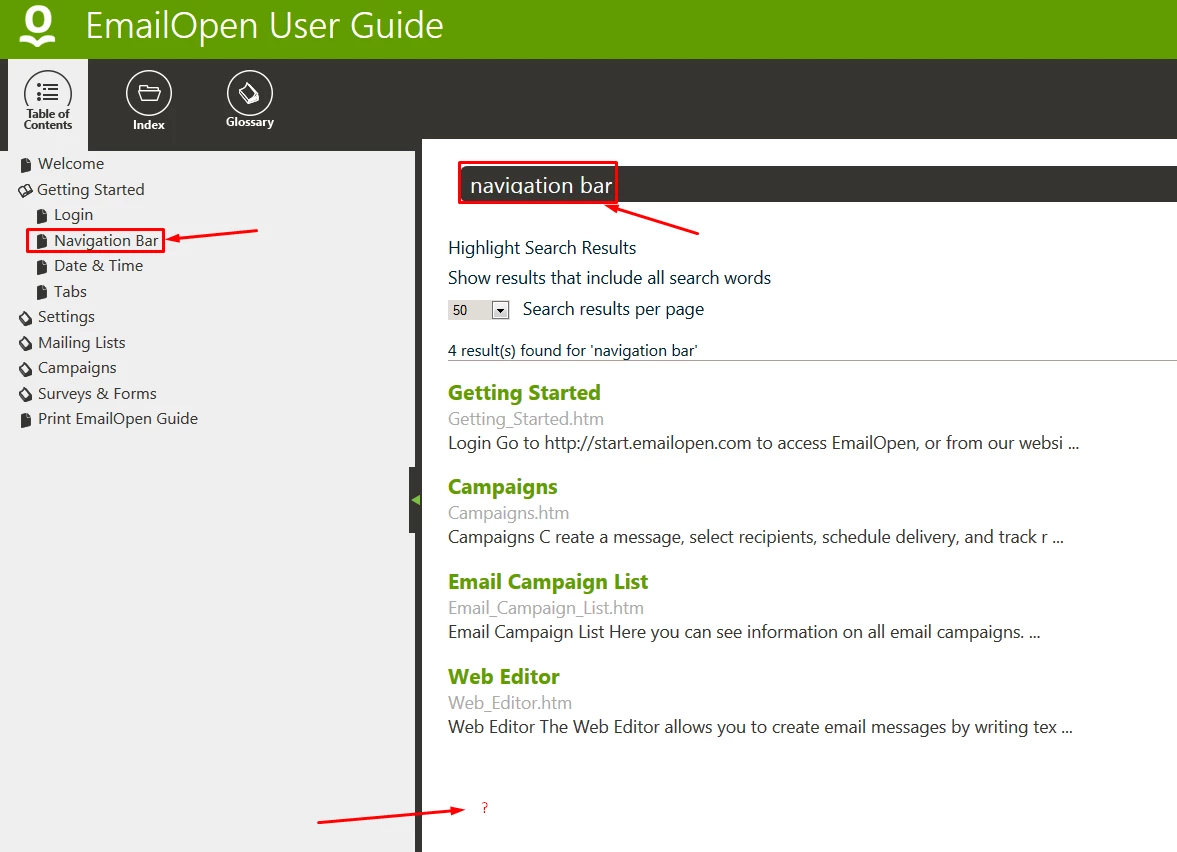The width and height of the screenshot is (1177, 852).
Task: Collapse the sidebar with the green arrow handle
Action: point(414,500)
